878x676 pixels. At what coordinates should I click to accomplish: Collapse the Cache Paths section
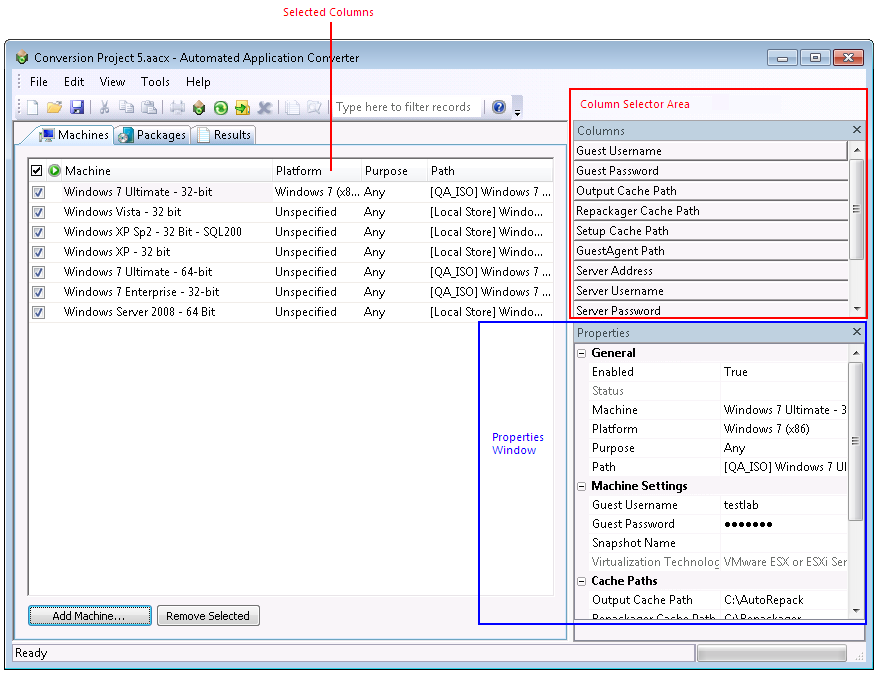[x=580, y=580]
